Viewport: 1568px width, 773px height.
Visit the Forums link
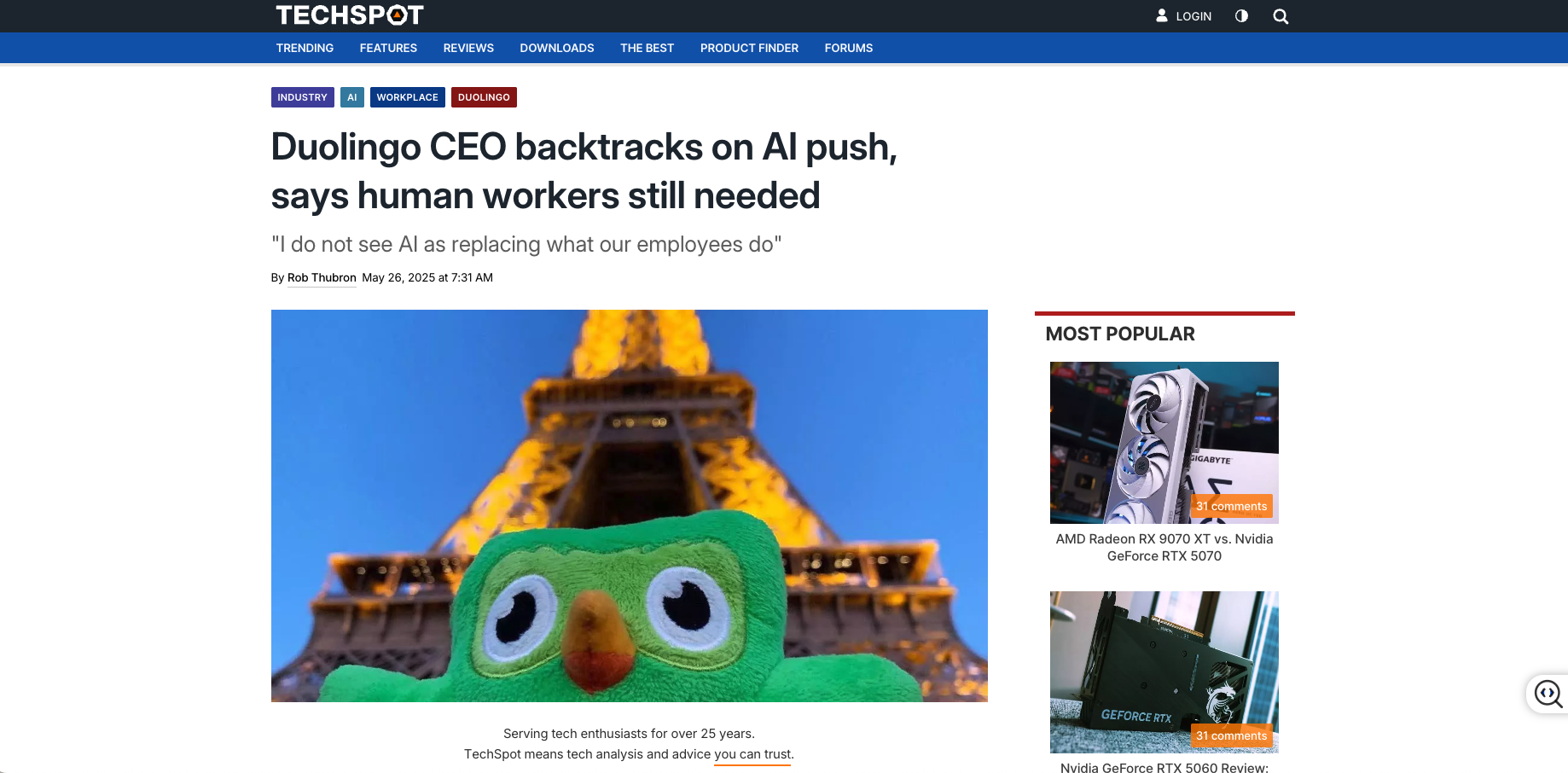tap(849, 48)
